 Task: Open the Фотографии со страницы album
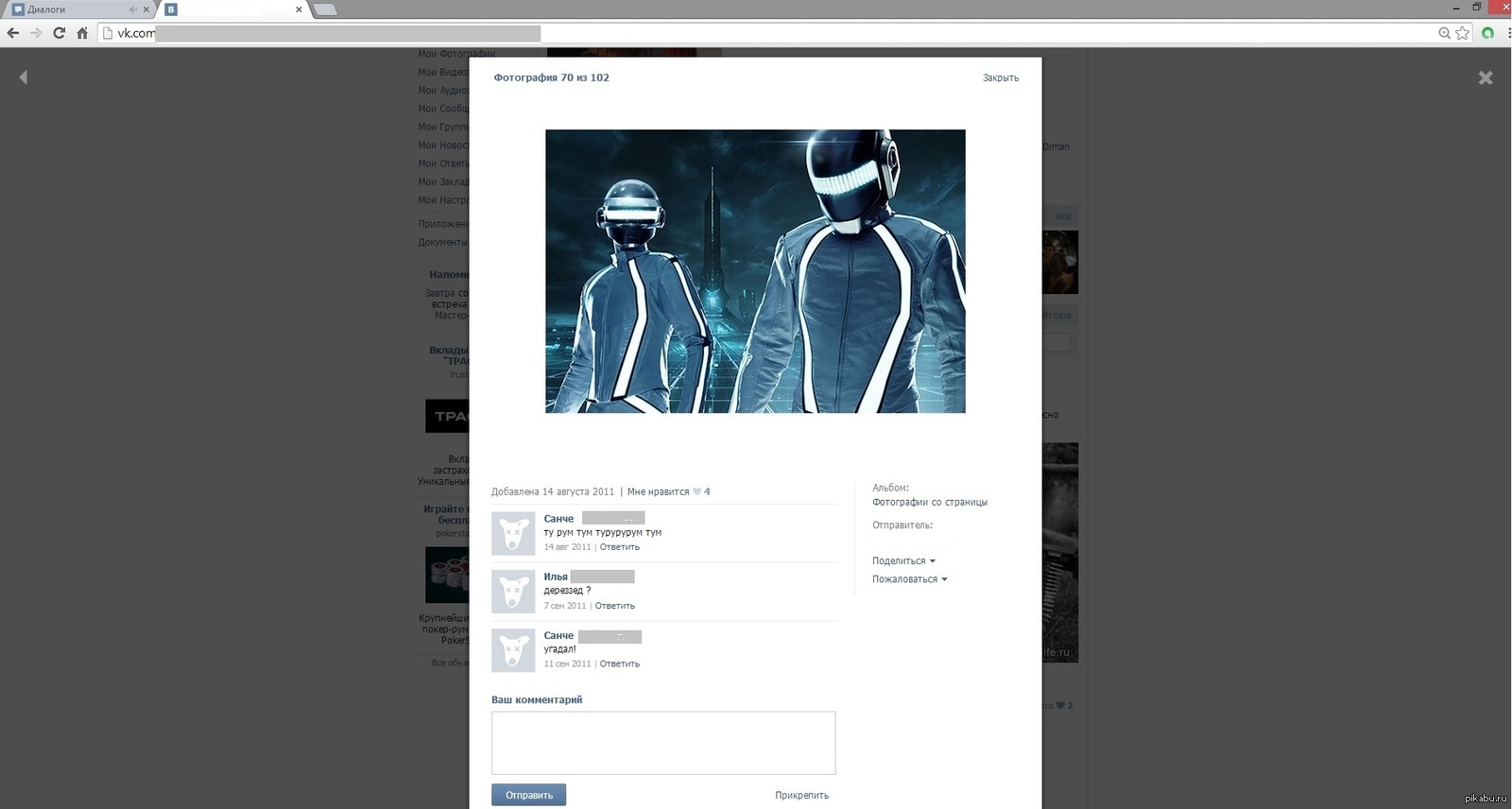click(x=929, y=503)
